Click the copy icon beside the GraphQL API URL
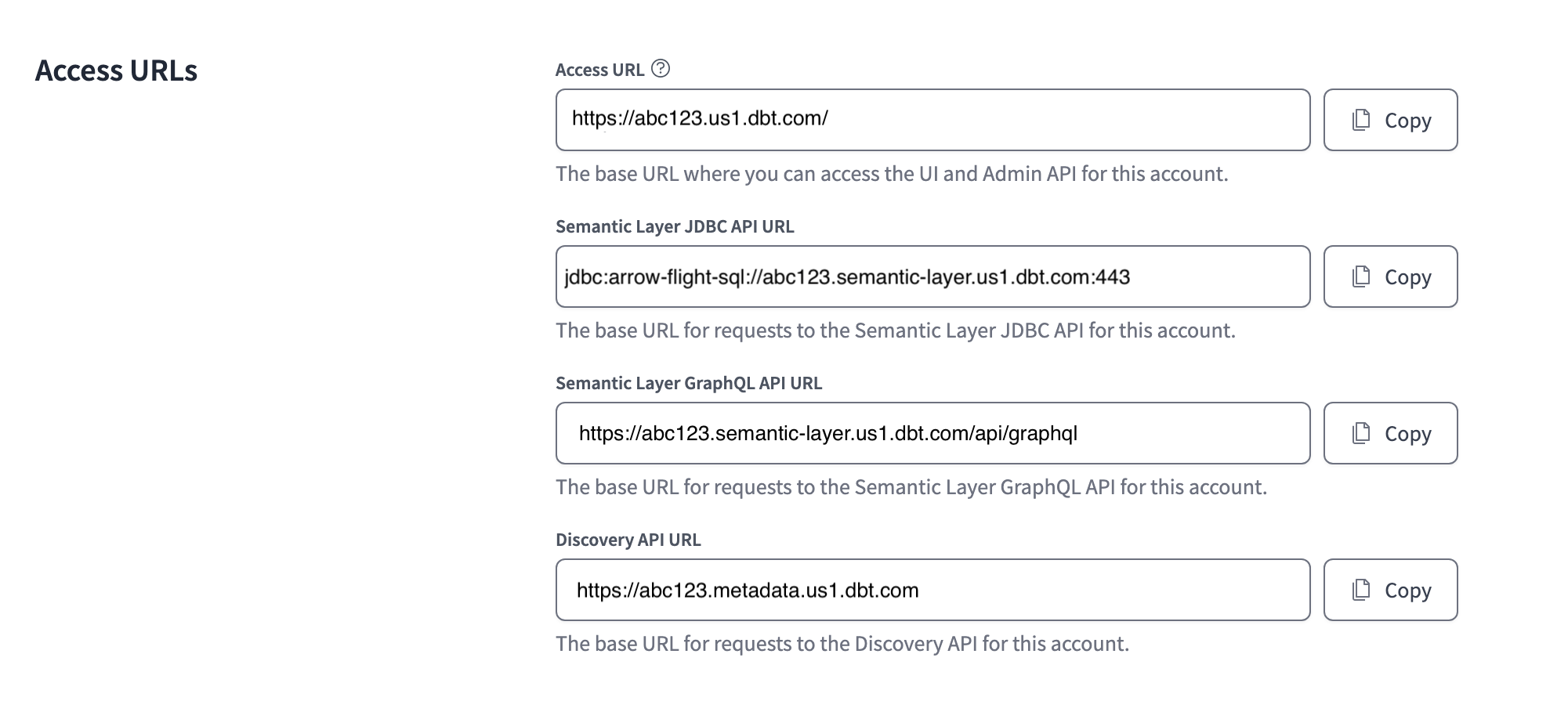The width and height of the screenshot is (1568, 719). coord(1361,433)
